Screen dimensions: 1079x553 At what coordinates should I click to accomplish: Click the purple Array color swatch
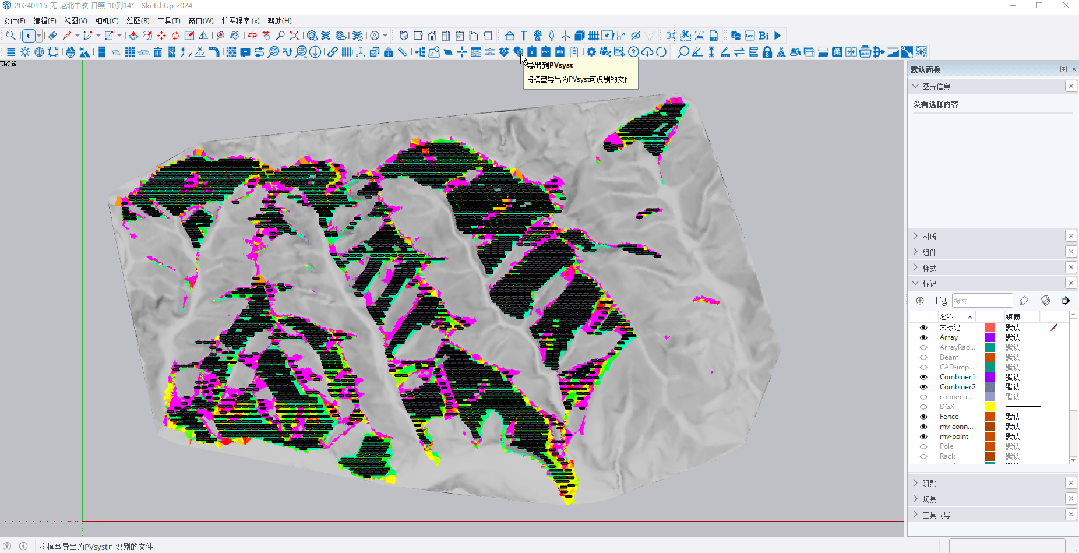tap(990, 338)
